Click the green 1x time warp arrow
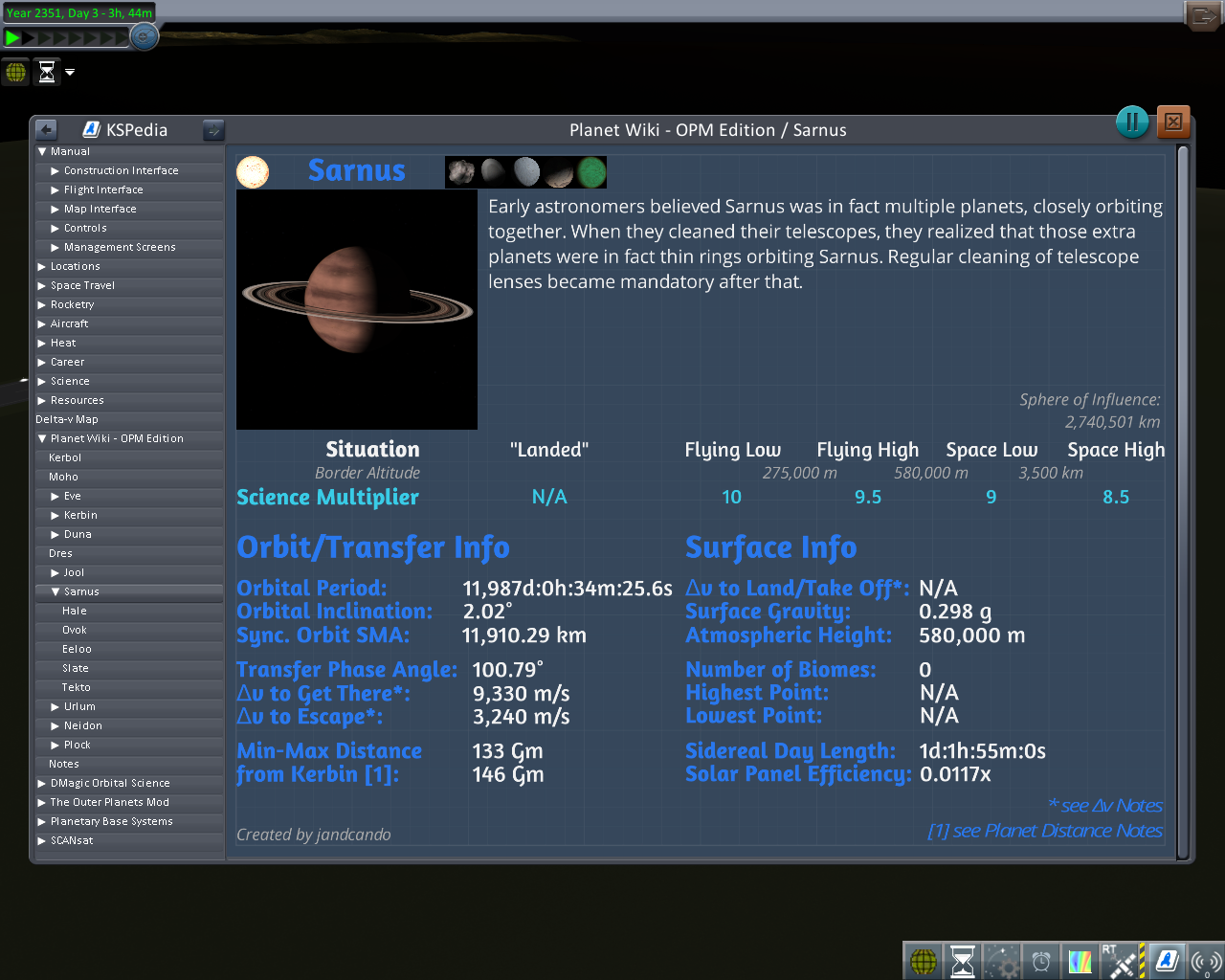The height and width of the screenshot is (980, 1225). [12, 38]
